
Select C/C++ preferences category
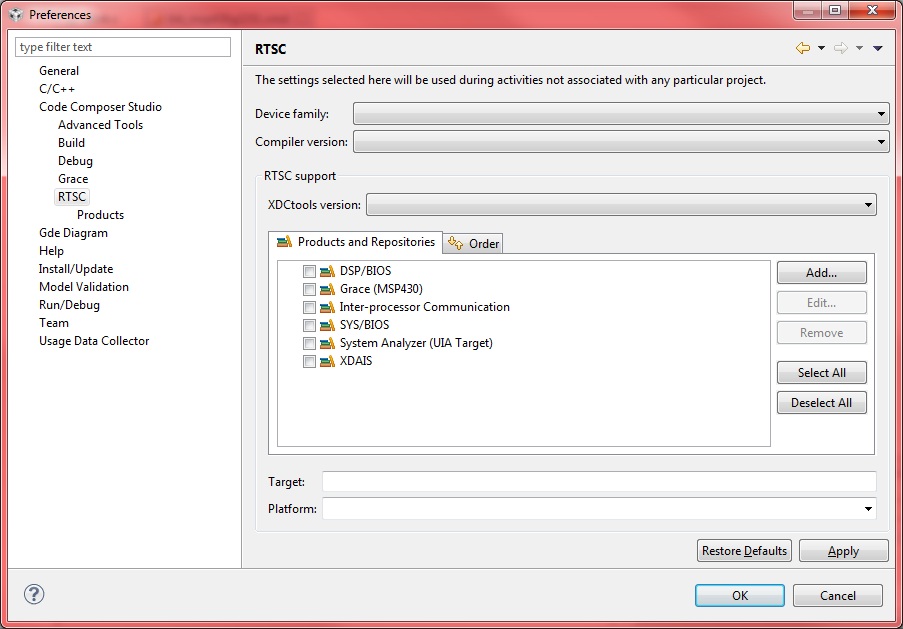57,89
